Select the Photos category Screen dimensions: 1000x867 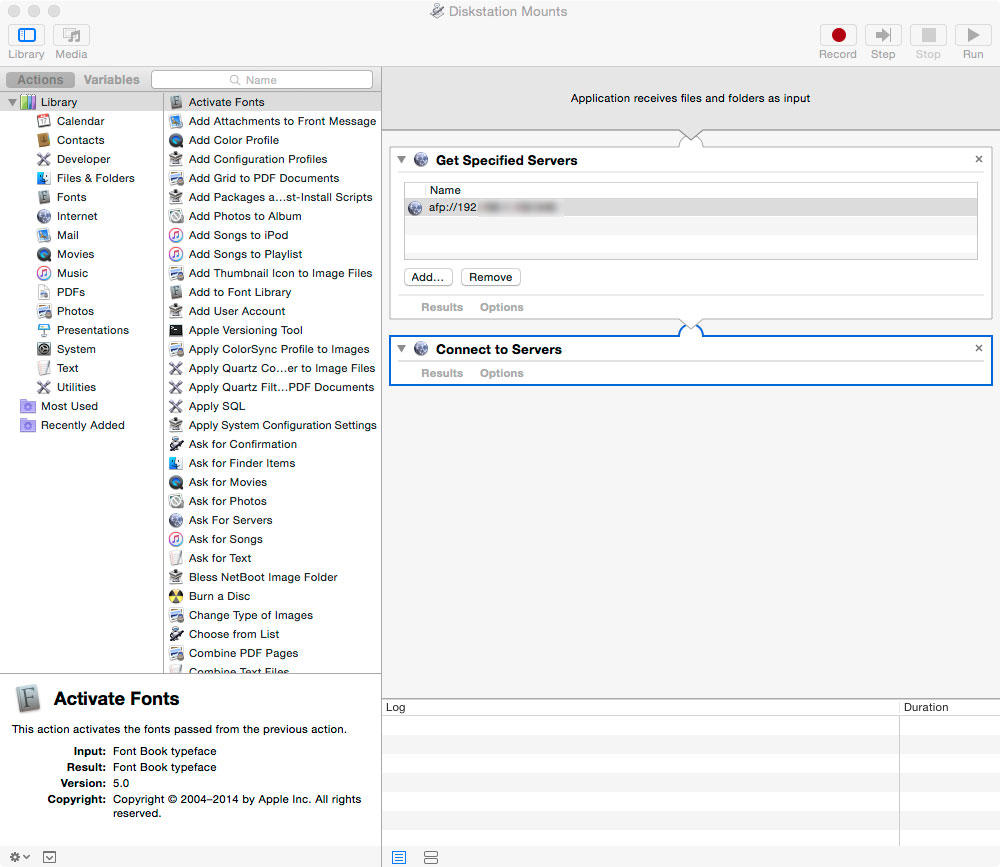[75, 311]
